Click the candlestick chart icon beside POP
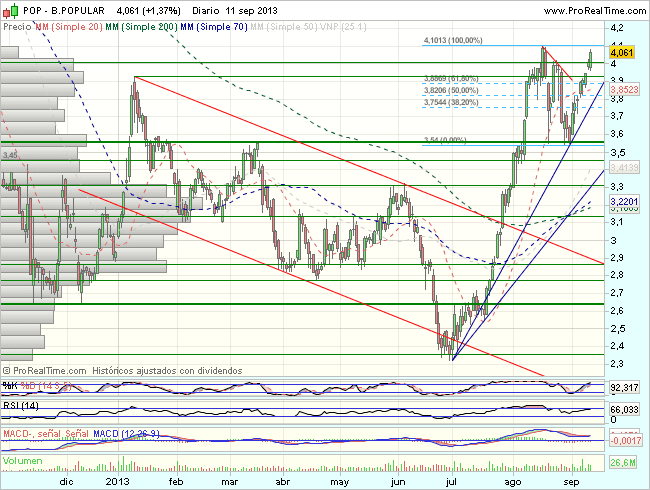Viewport: 650px width, 490px height. [9, 10]
